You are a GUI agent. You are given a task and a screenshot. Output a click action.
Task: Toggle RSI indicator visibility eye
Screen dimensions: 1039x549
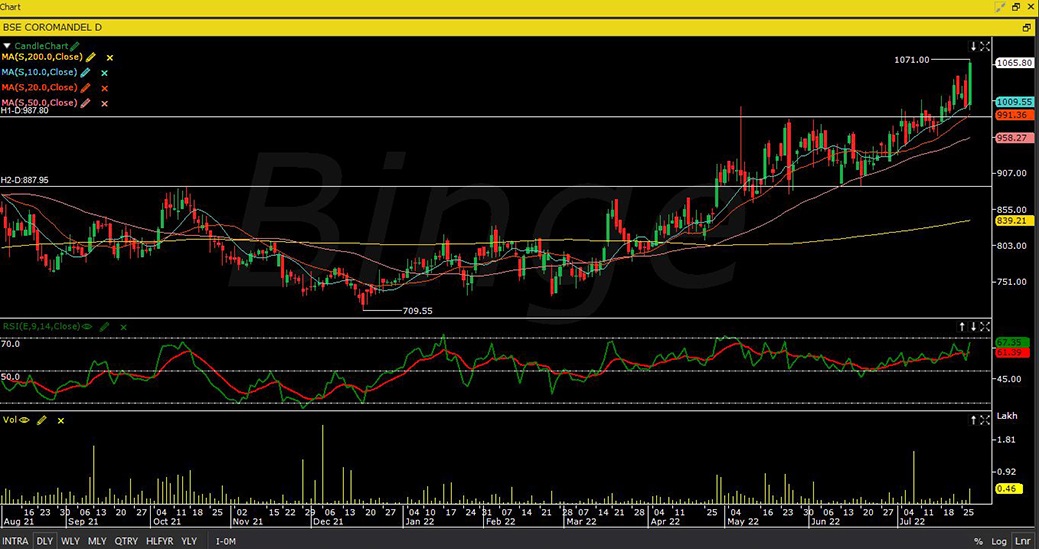pyautogui.click(x=87, y=326)
